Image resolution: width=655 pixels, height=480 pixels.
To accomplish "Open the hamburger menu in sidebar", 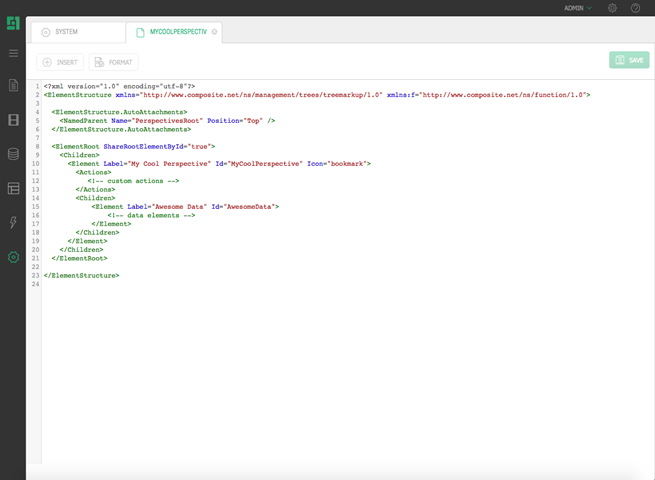I will point(13,53).
